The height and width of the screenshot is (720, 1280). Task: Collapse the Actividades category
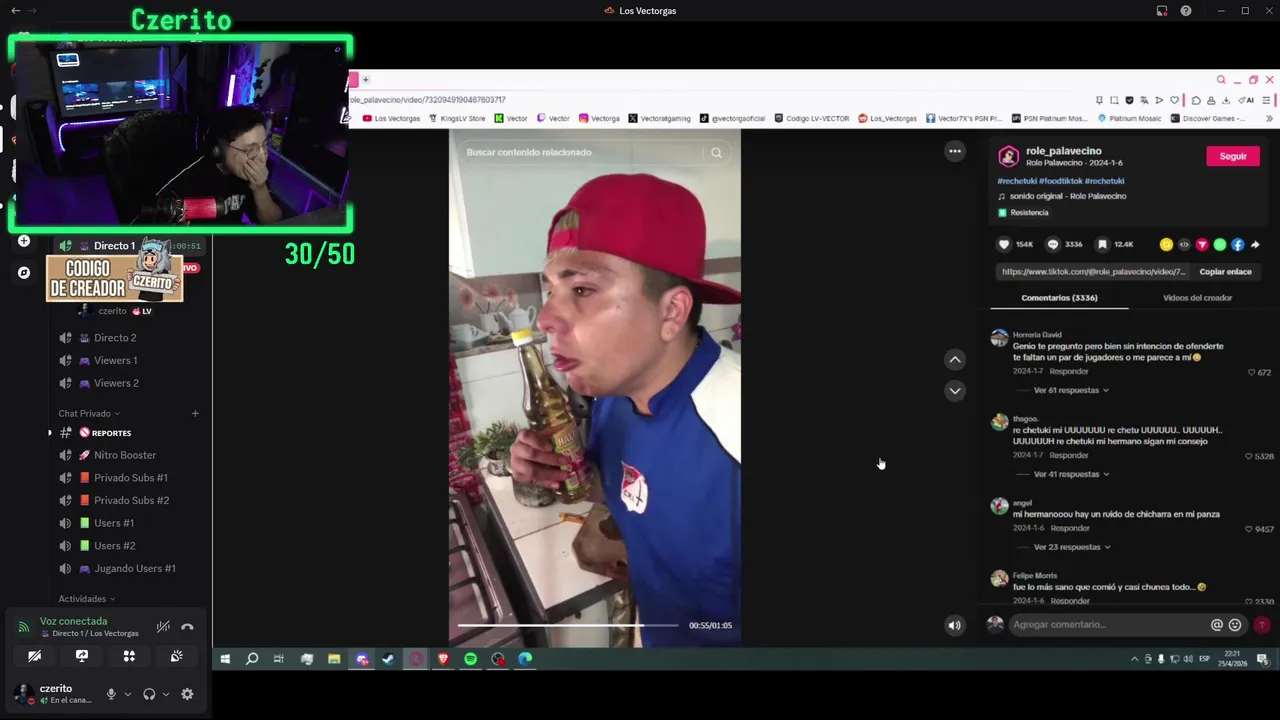[86, 599]
